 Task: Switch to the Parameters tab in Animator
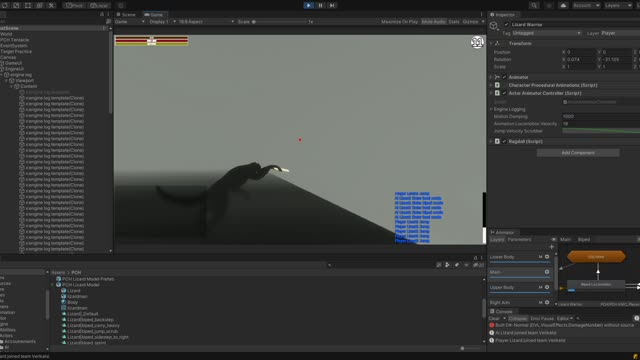click(519, 240)
